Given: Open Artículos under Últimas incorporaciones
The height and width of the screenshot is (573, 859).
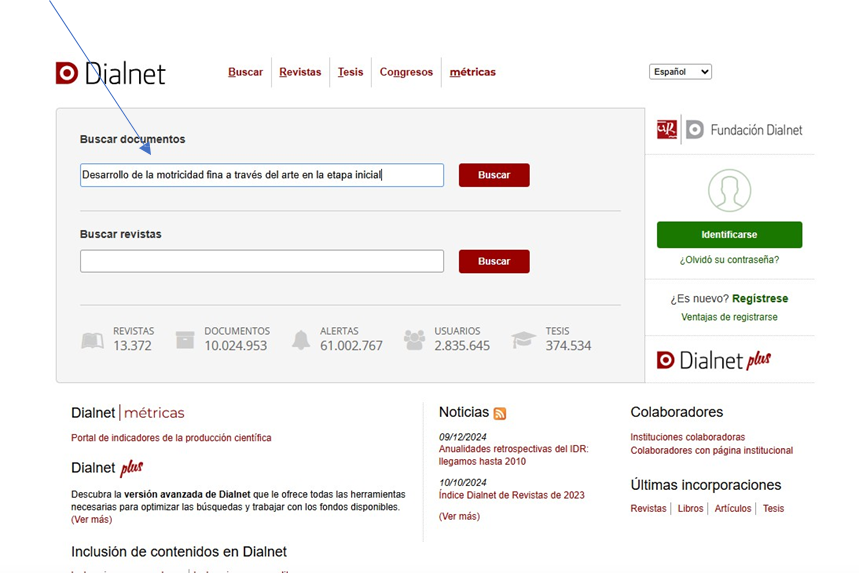Looking at the screenshot, I should coord(733,508).
